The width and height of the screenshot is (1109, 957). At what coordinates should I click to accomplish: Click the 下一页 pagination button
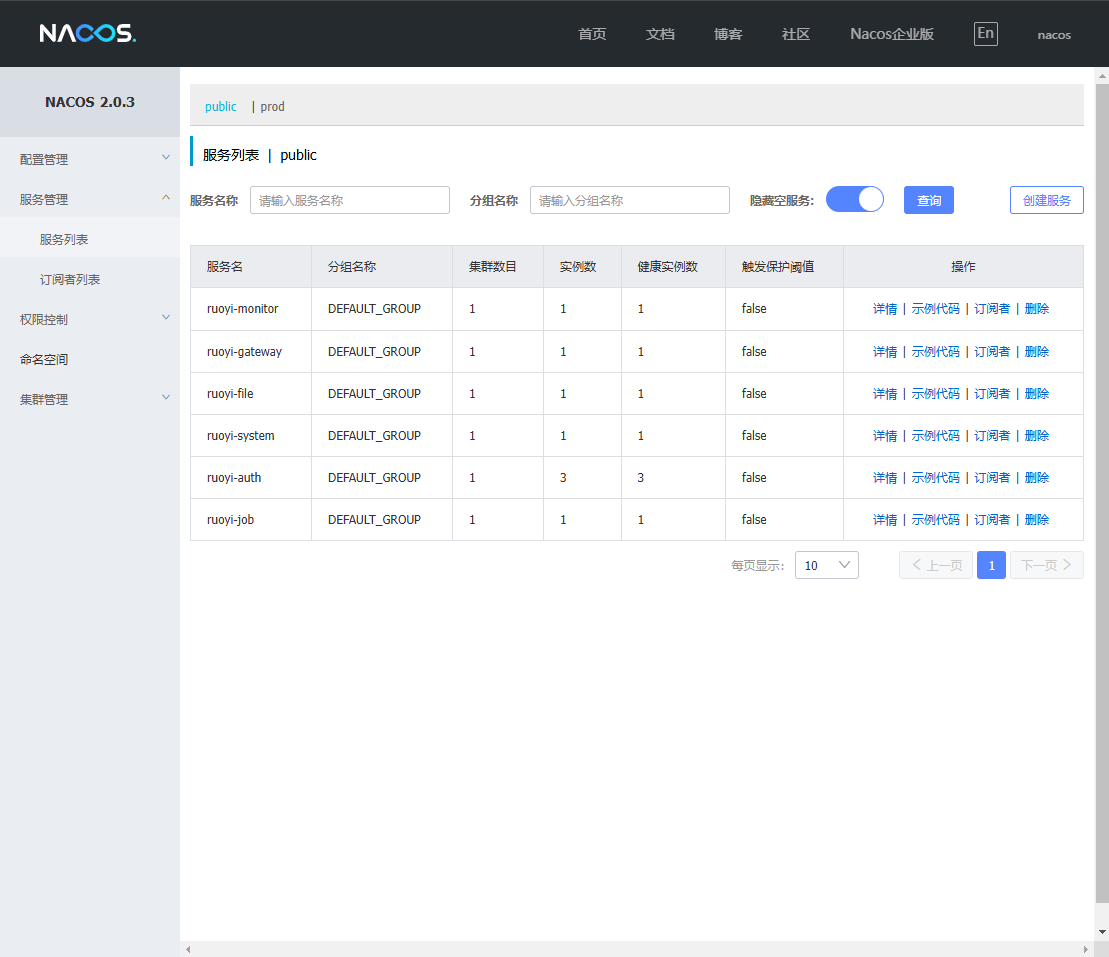point(1046,565)
